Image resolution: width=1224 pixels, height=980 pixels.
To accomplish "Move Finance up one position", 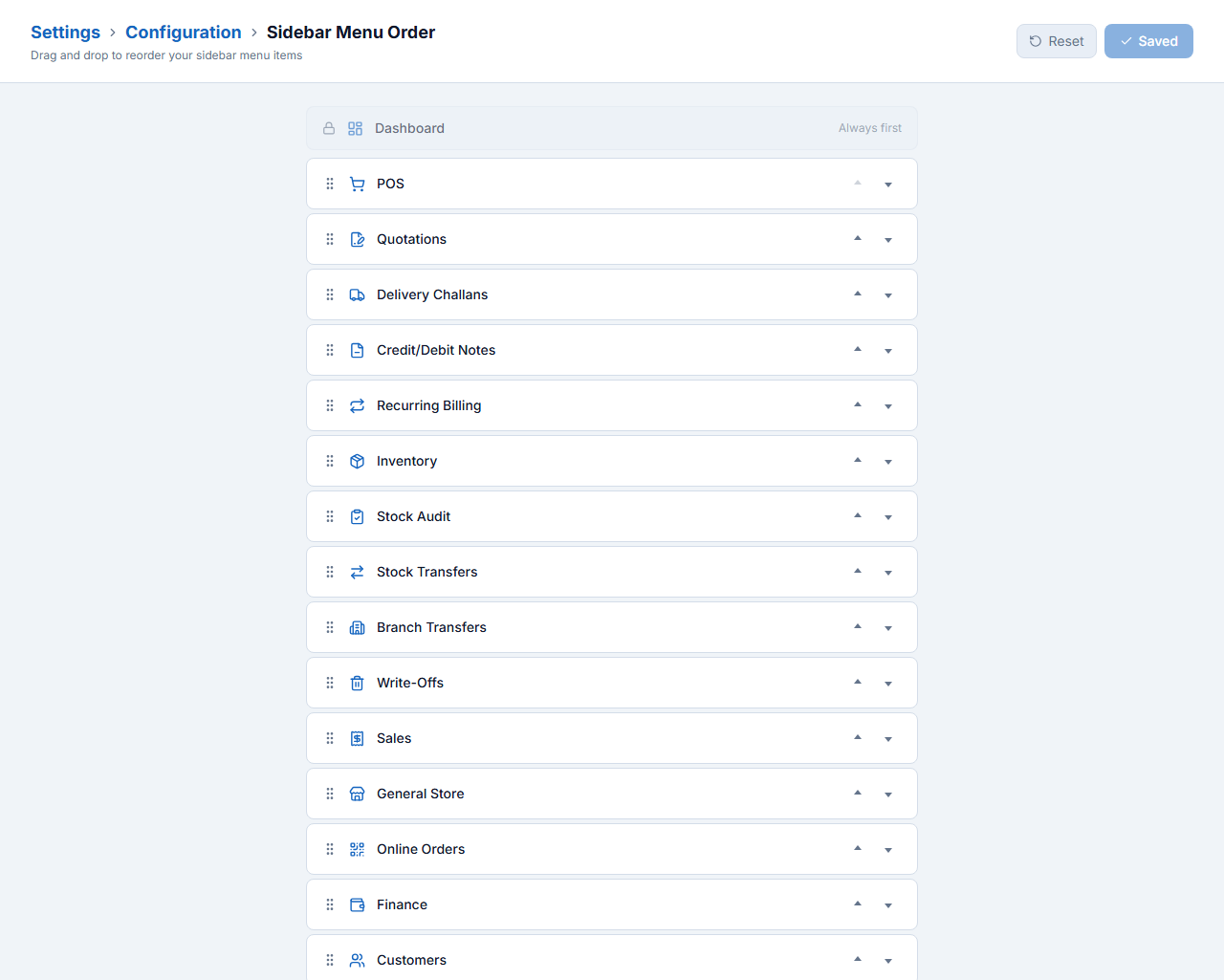I will click(x=858, y=904).
